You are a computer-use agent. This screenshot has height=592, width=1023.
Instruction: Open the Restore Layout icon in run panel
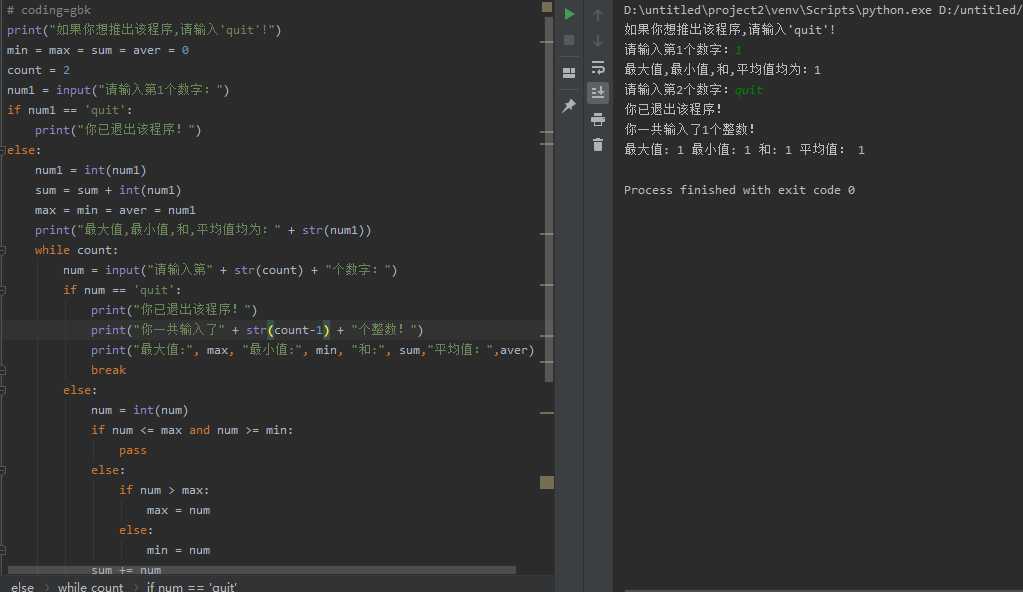click(569, 72)
